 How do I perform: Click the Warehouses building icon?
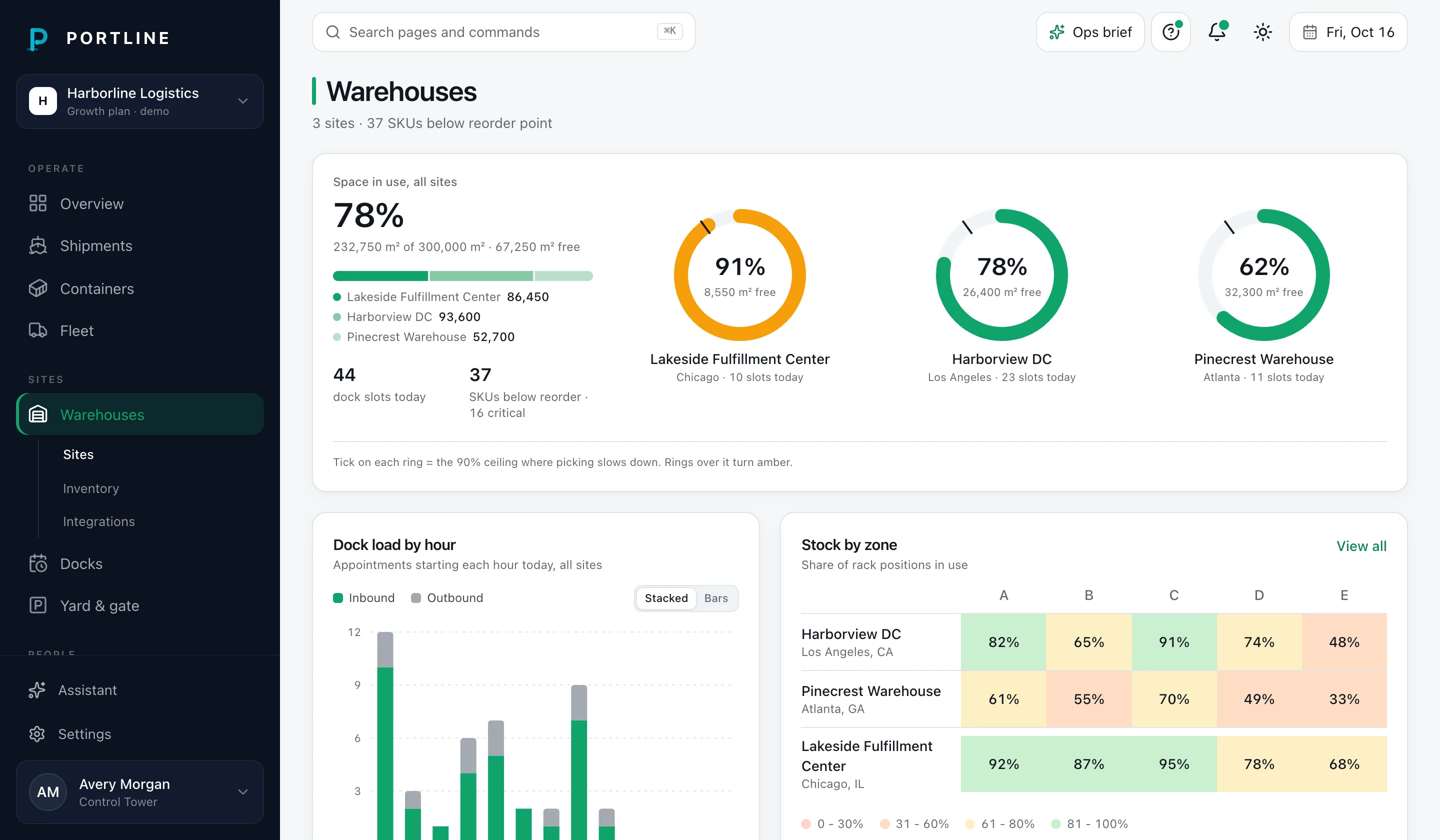(37, 414)
